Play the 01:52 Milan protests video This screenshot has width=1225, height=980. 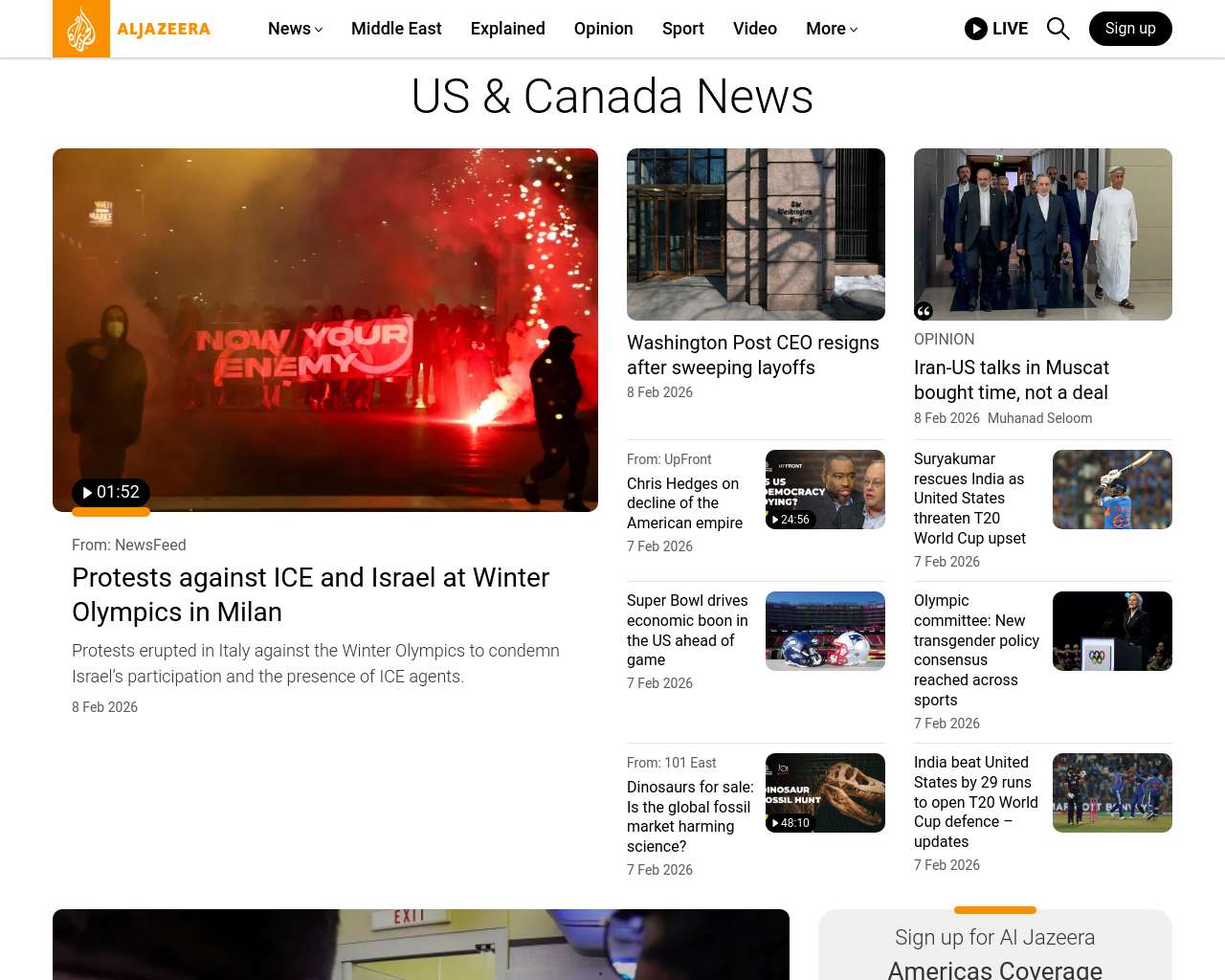pos(111,492)
